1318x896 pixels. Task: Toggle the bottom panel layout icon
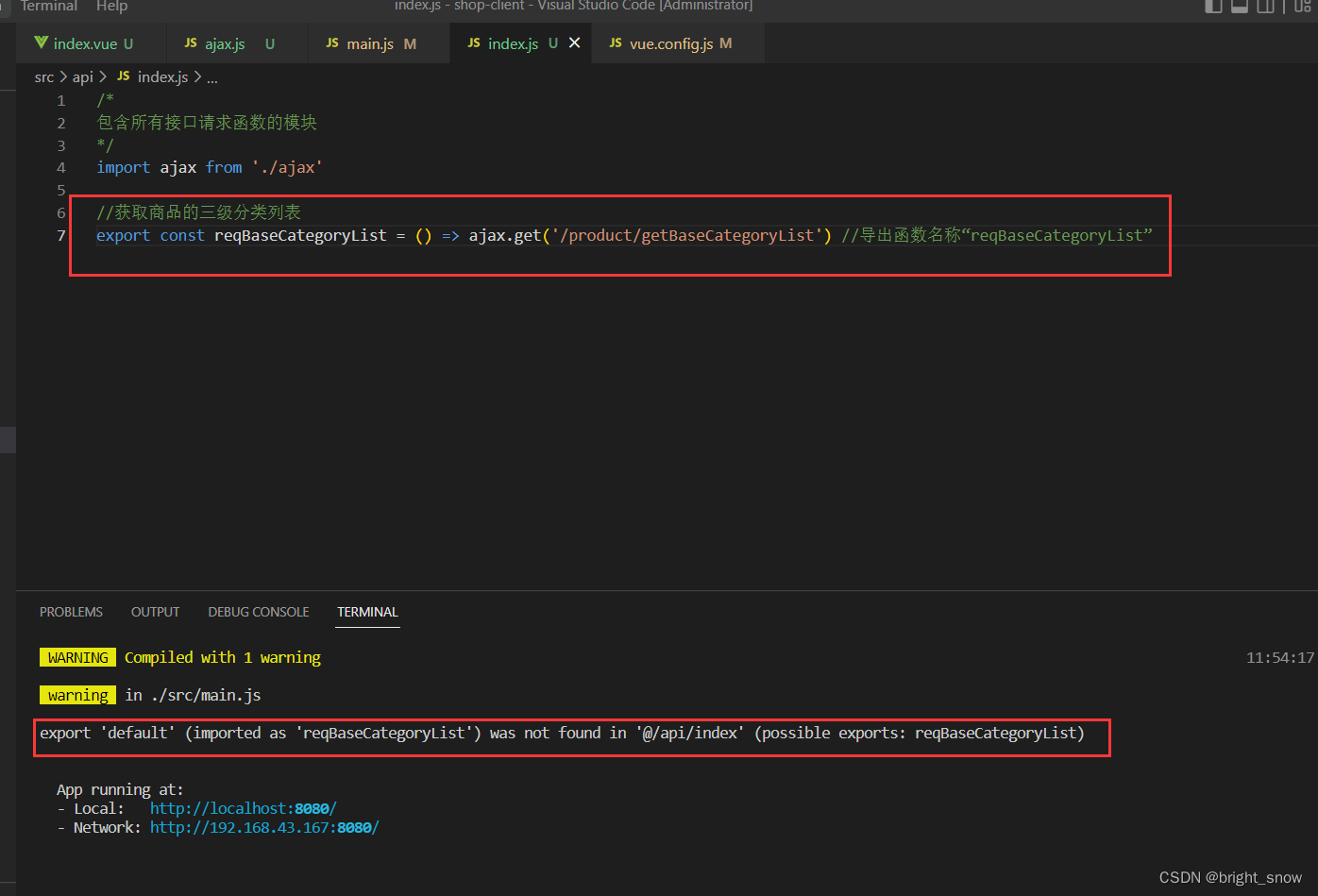[1240, 6]
